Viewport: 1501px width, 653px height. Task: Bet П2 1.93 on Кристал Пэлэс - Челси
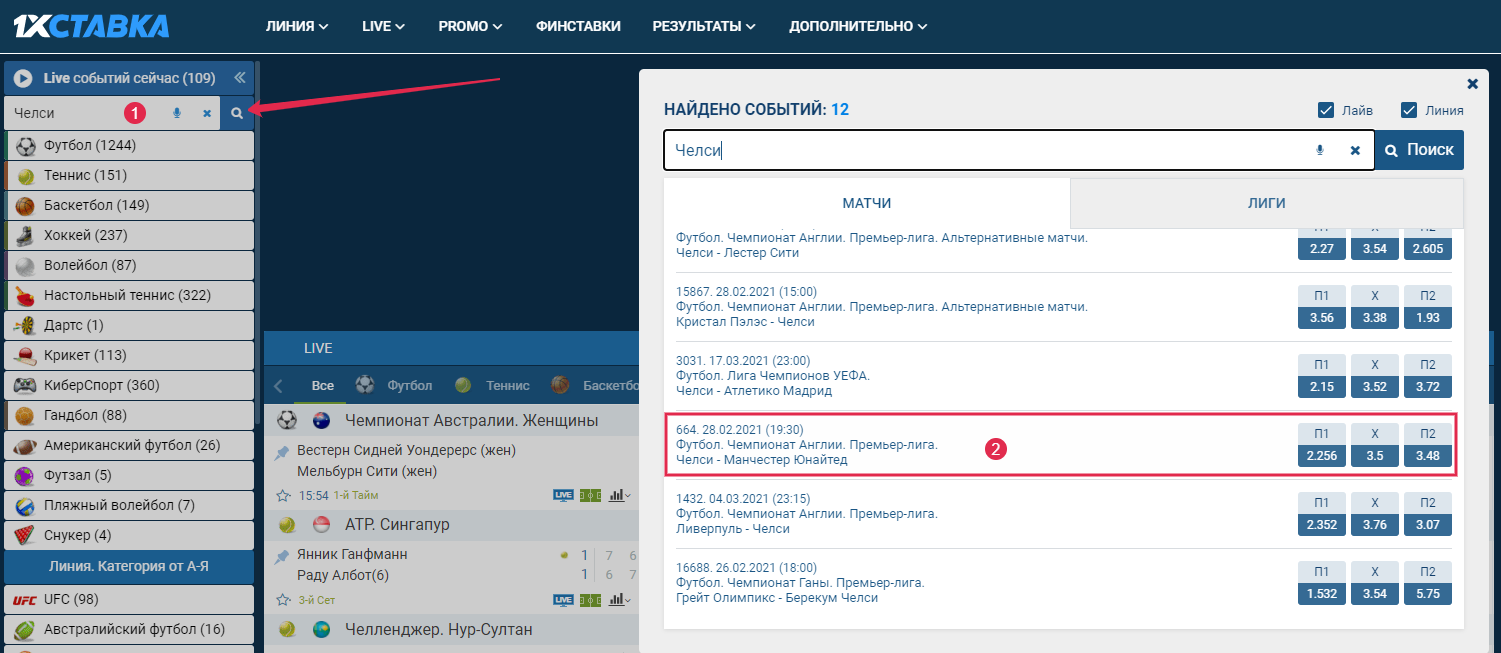[x=1428, y=318]
